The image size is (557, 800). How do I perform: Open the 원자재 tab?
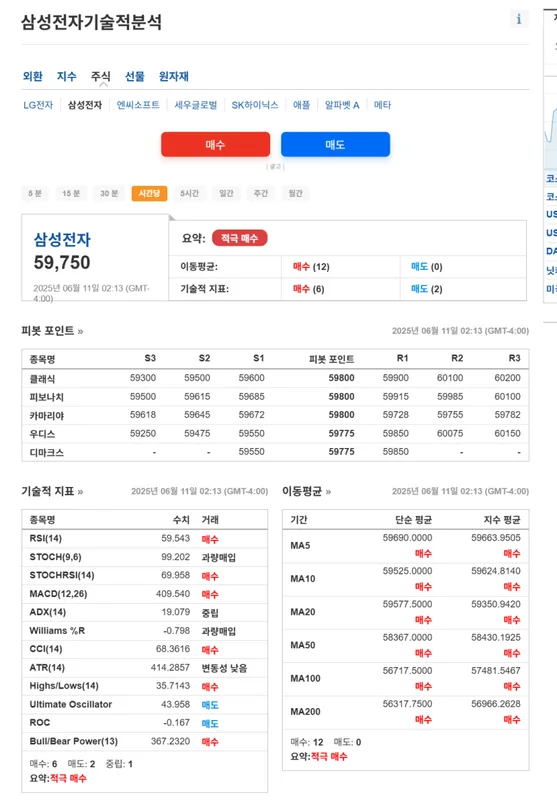(173, 77)
